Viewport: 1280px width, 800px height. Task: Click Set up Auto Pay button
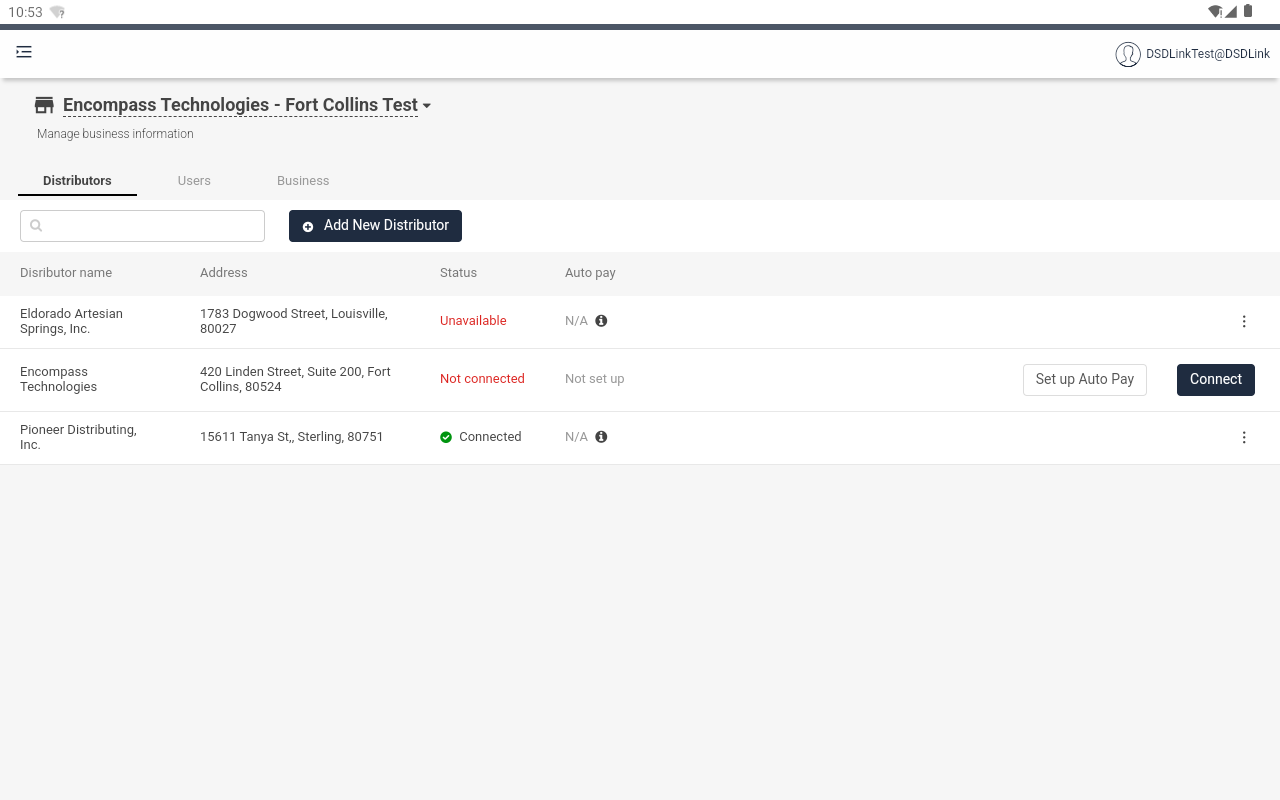pos(1085,380)
